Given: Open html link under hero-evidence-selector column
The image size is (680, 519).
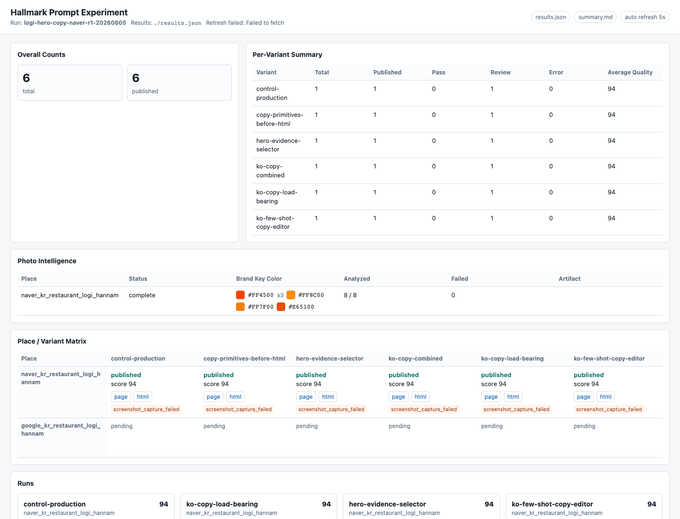Looking at the screenshot, I should pos(328,397).
